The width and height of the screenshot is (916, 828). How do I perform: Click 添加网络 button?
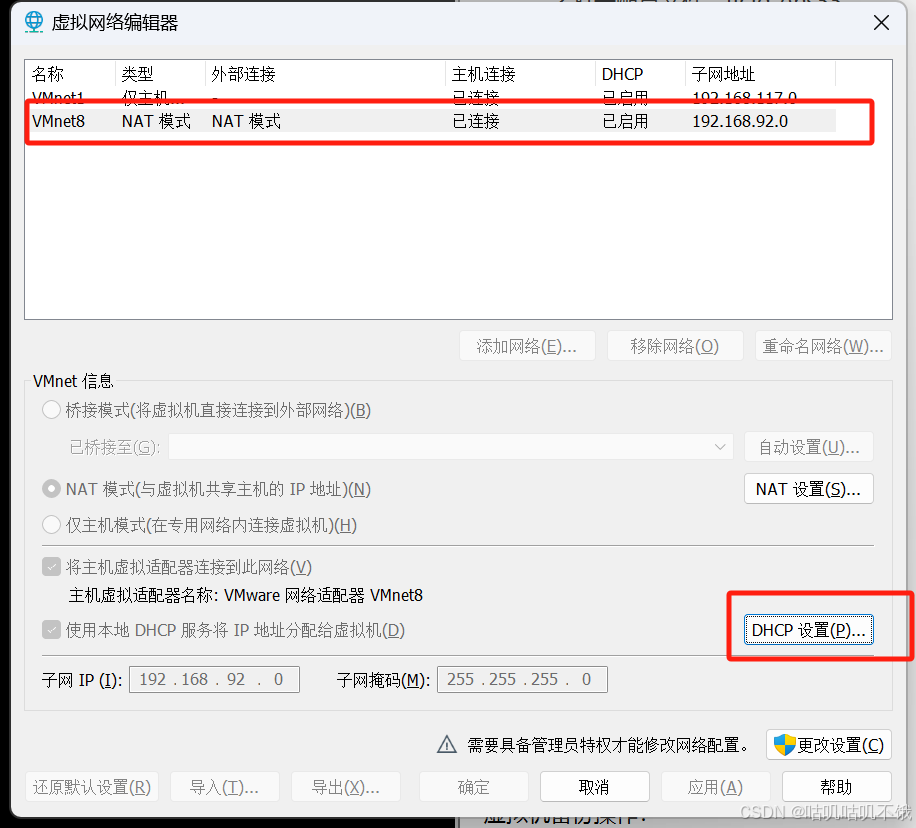[527, 346]
